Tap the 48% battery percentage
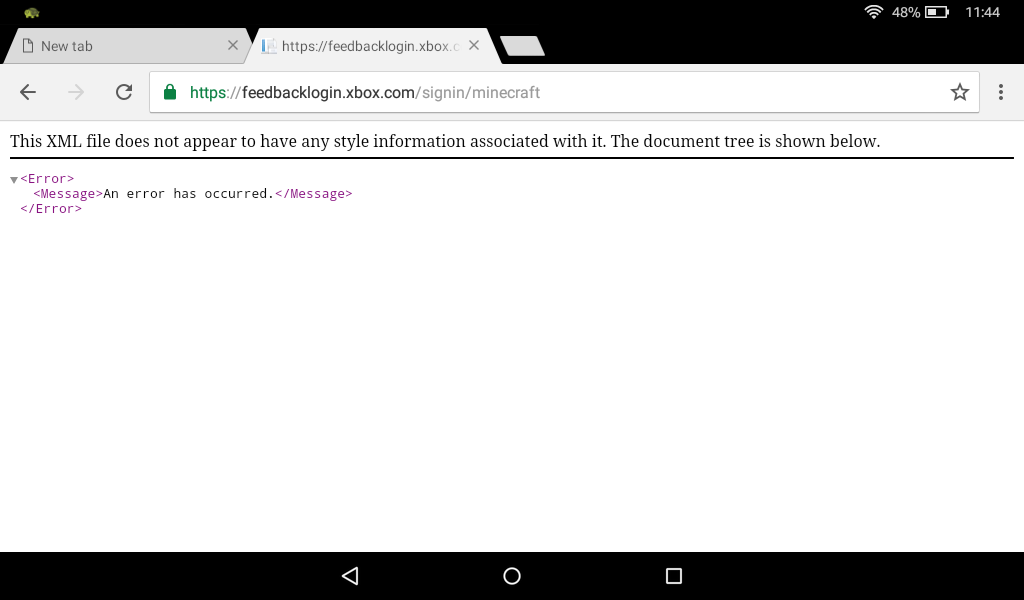Viewport: 1024px width, 600px height. click(x=906, y=12)
